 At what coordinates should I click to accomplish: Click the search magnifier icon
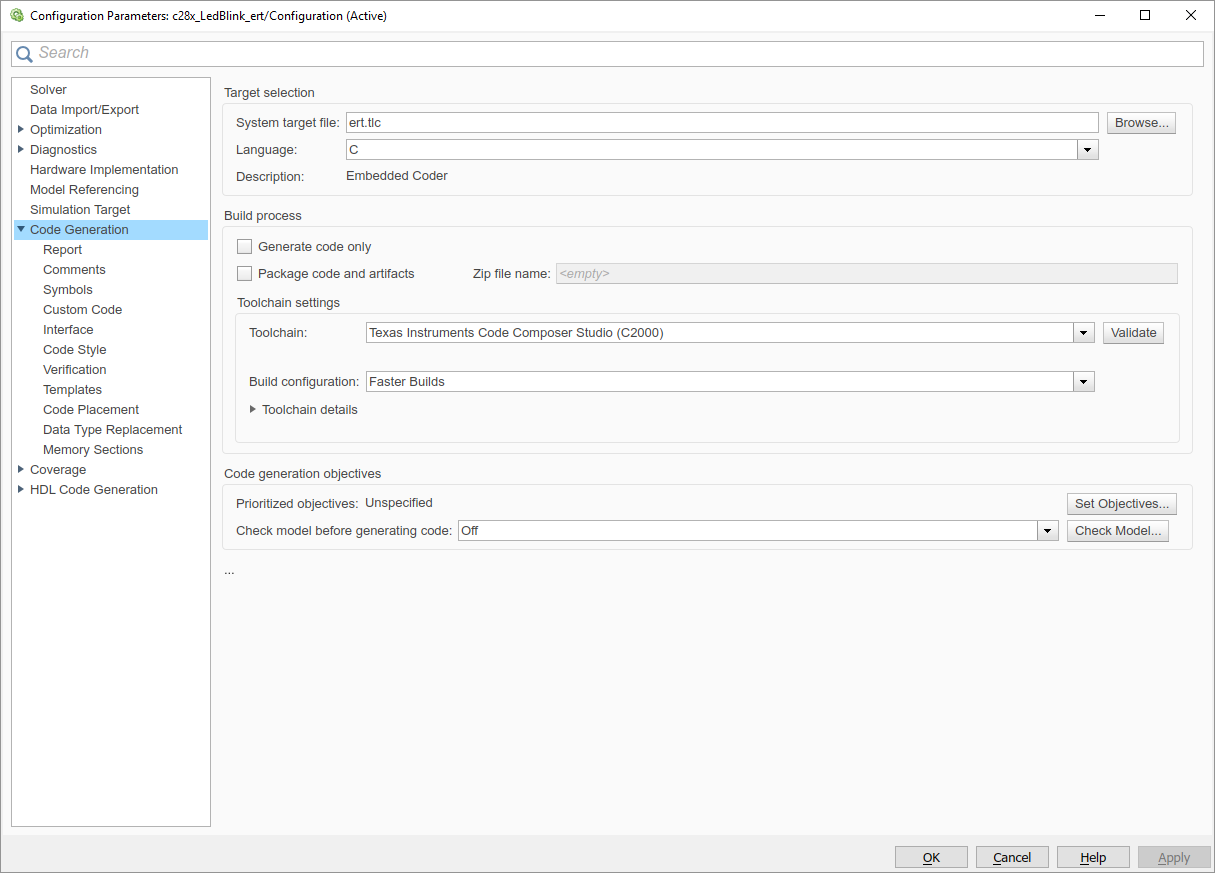pos(25,54)
